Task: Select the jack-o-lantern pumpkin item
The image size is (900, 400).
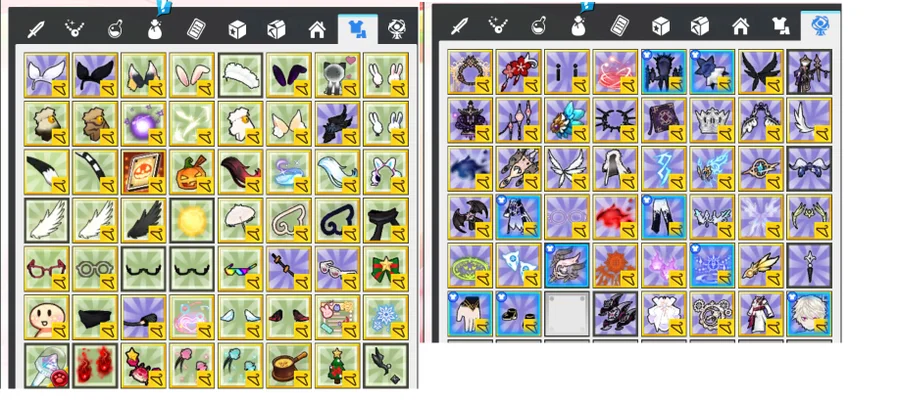Action: coord(192,172)
